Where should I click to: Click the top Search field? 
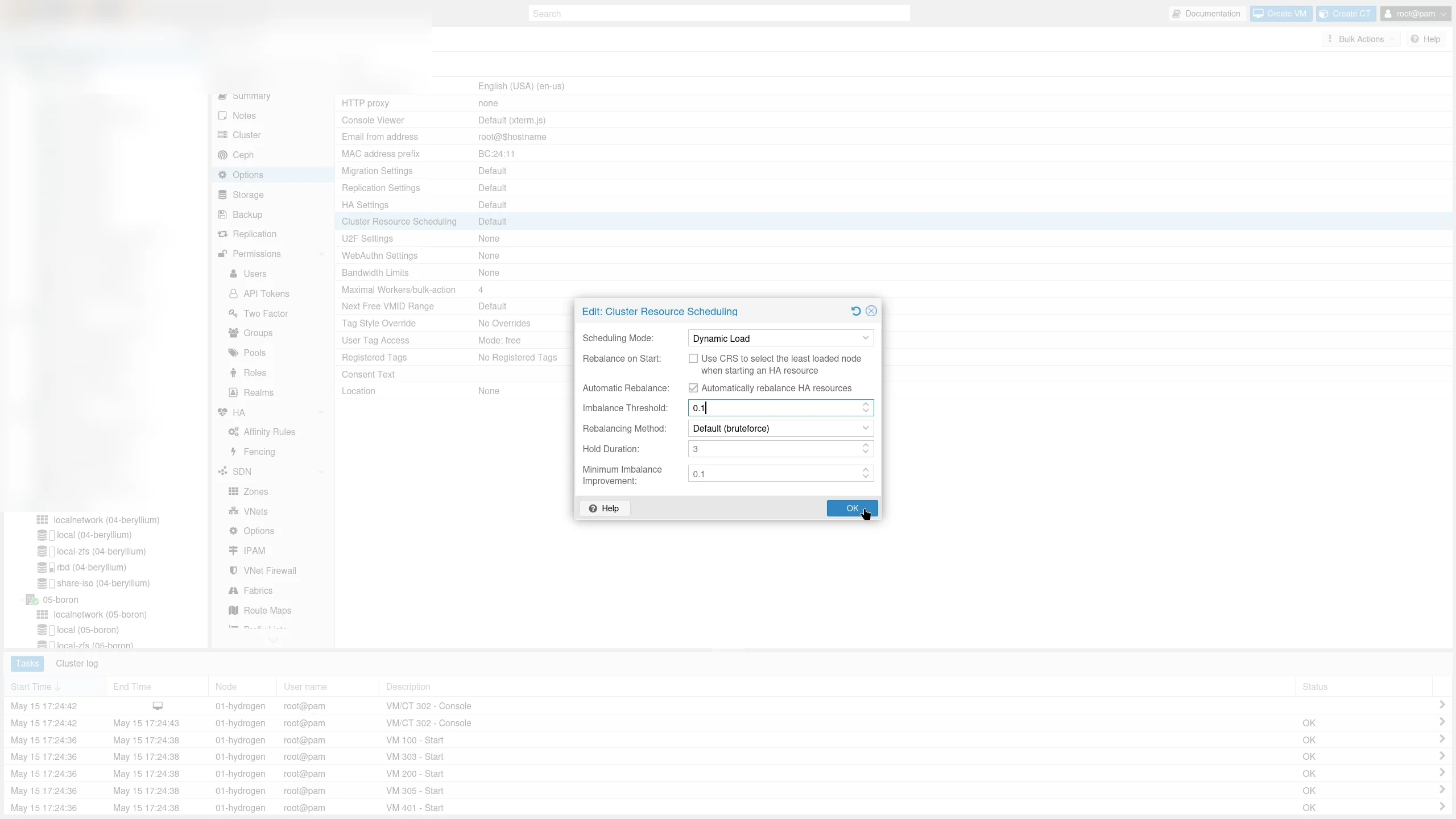(x=719, y=14)
